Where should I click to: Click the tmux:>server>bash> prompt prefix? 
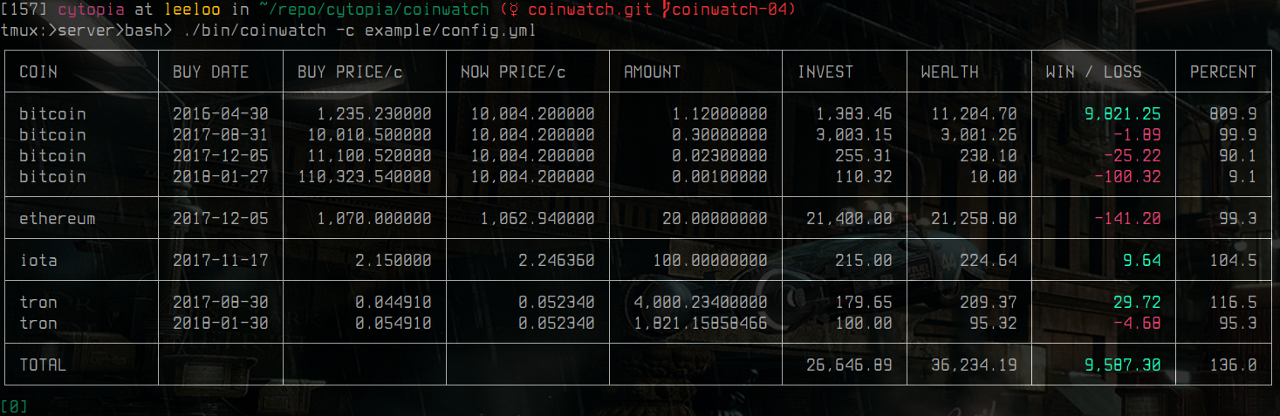pyautogui.click(x=87, y=31)
